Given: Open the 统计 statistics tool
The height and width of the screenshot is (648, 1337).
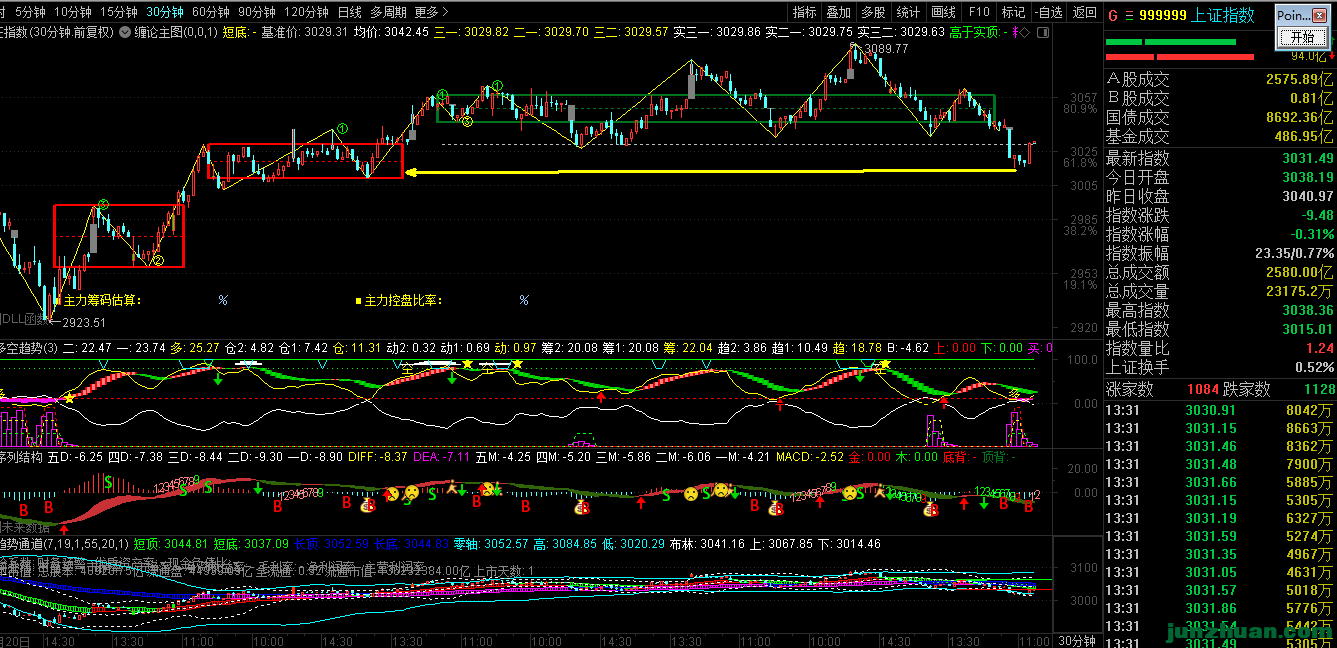Looking at the screenshot, I should 908,12.
